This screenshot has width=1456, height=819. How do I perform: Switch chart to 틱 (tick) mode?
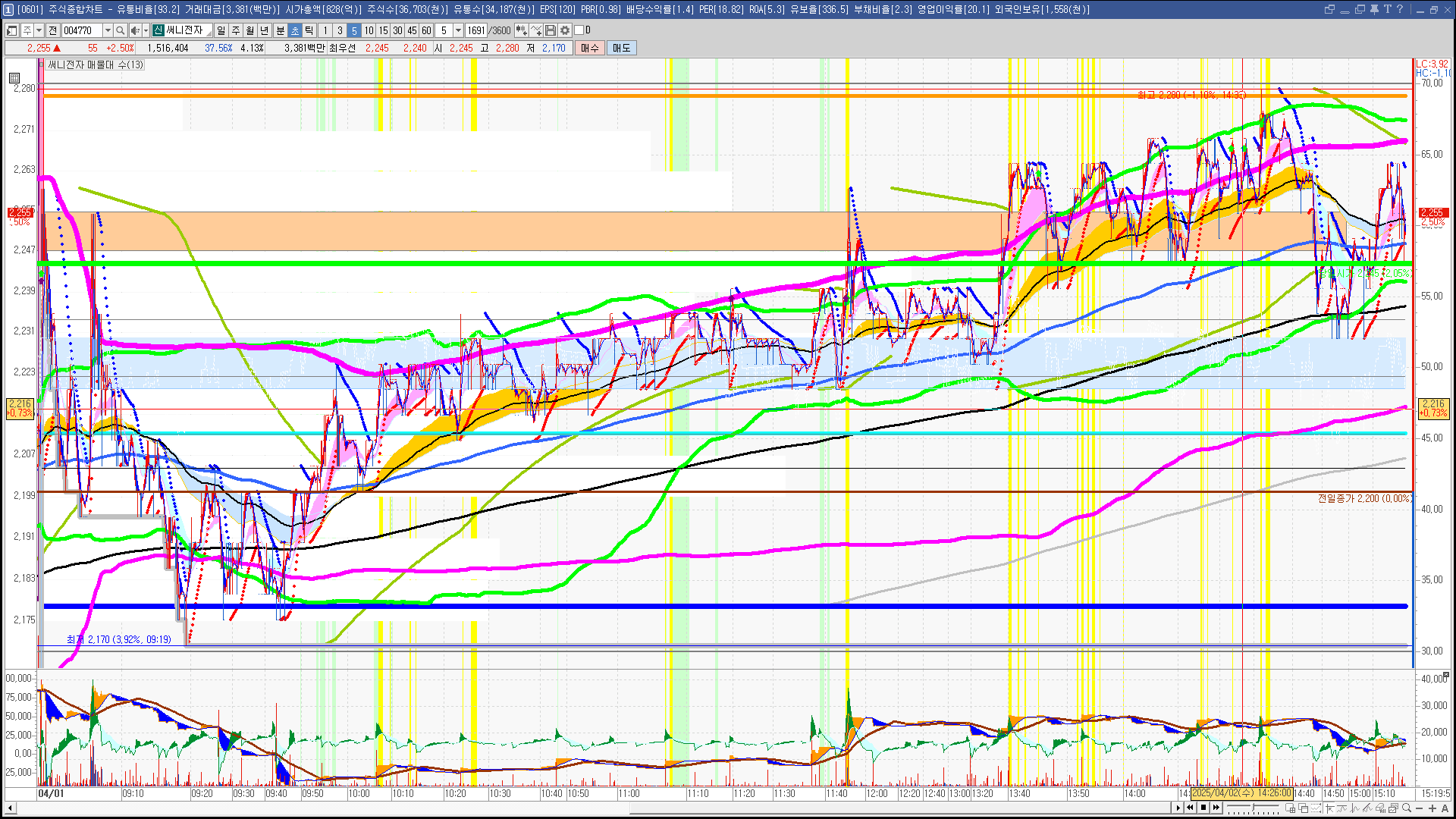[x=309, y=30]
